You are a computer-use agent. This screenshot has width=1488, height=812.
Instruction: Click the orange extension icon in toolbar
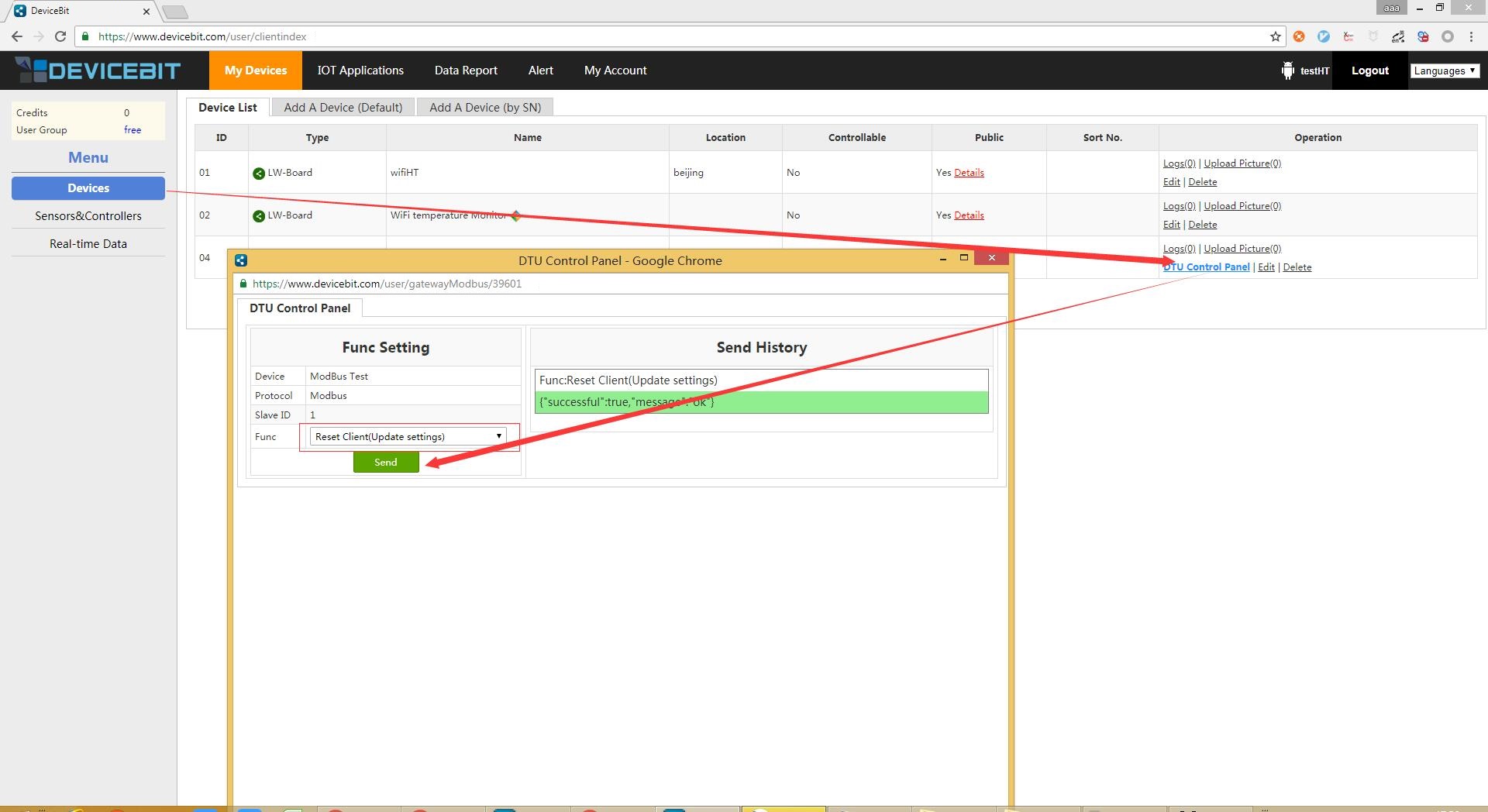[x=1299, y=36]
